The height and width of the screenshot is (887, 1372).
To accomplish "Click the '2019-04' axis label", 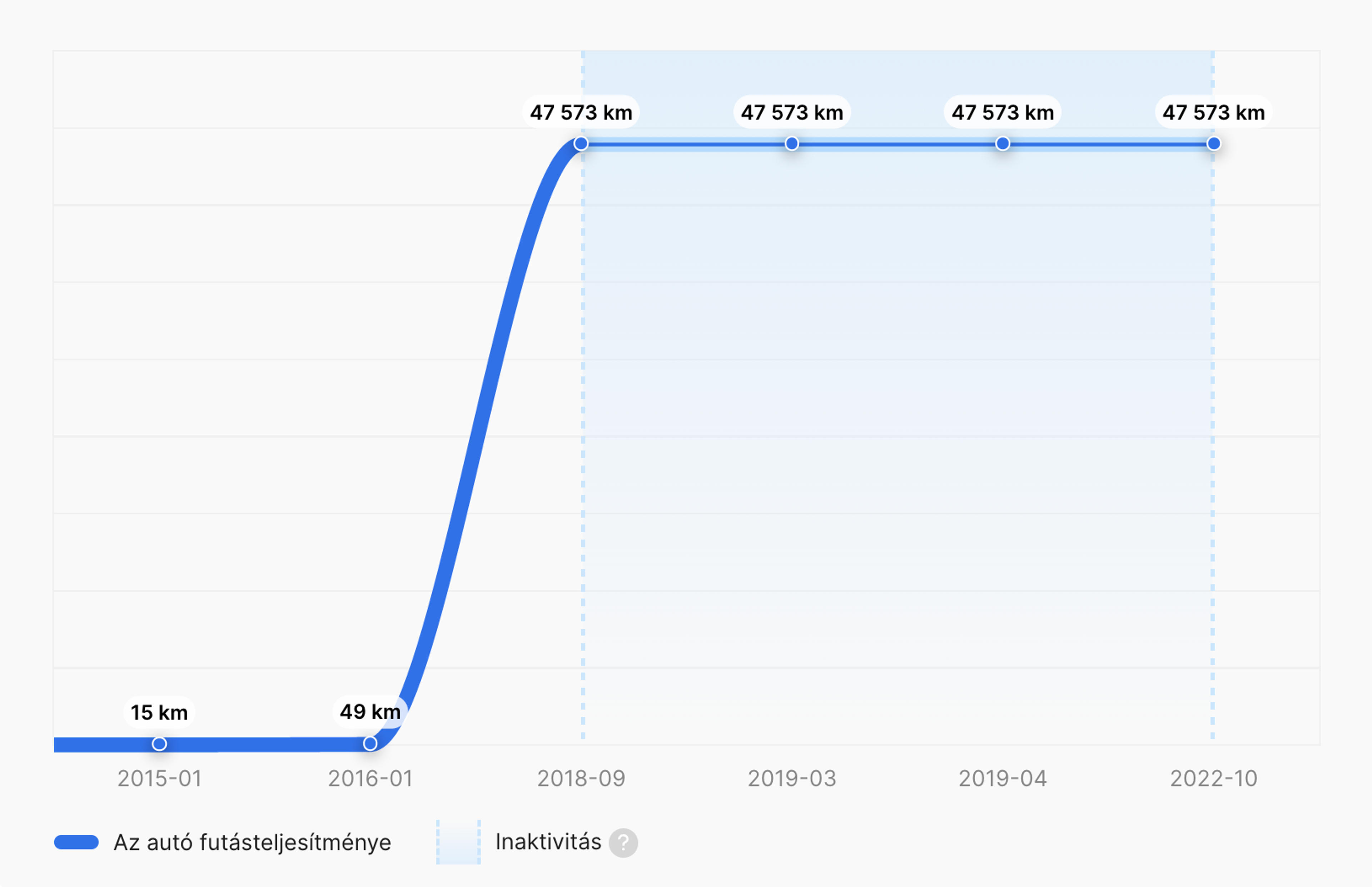I will point(1003,779).
